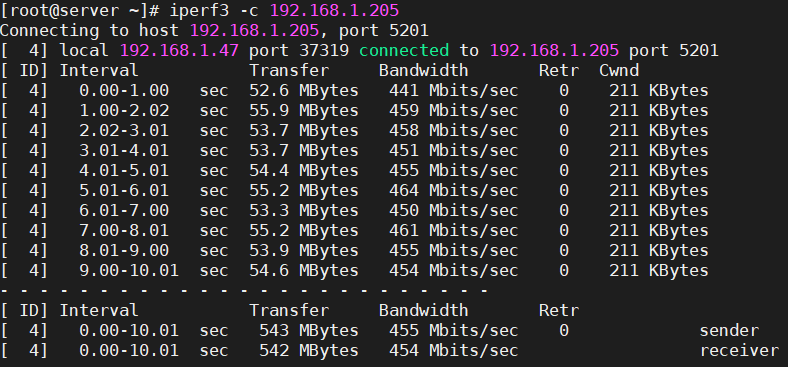Viewport: 788px width, 367px height.
Task: Select the pink IP 192.168.1.205 in command line
Action: coord(335,10)
